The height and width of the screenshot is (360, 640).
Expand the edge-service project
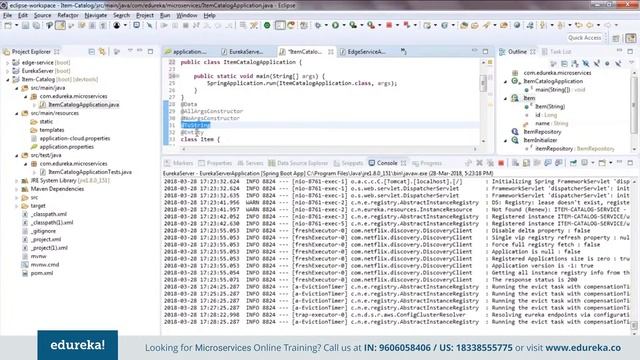pyautogui.click(x=7, y=62)
